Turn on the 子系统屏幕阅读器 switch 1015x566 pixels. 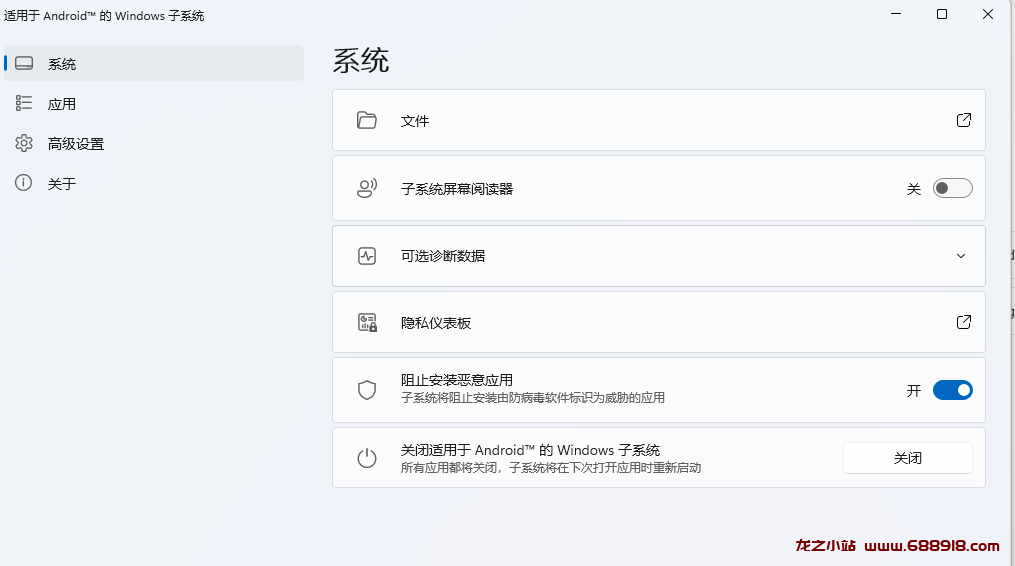tap(952, 188)
